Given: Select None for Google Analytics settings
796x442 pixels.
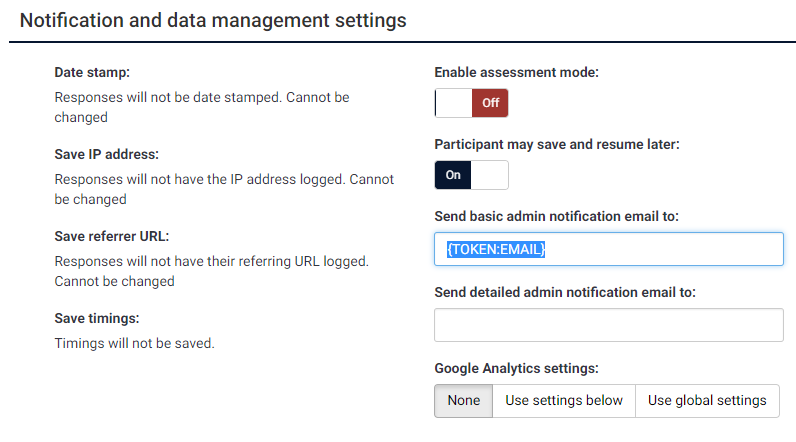Looking at the screenshot, I should click(464, 400).
